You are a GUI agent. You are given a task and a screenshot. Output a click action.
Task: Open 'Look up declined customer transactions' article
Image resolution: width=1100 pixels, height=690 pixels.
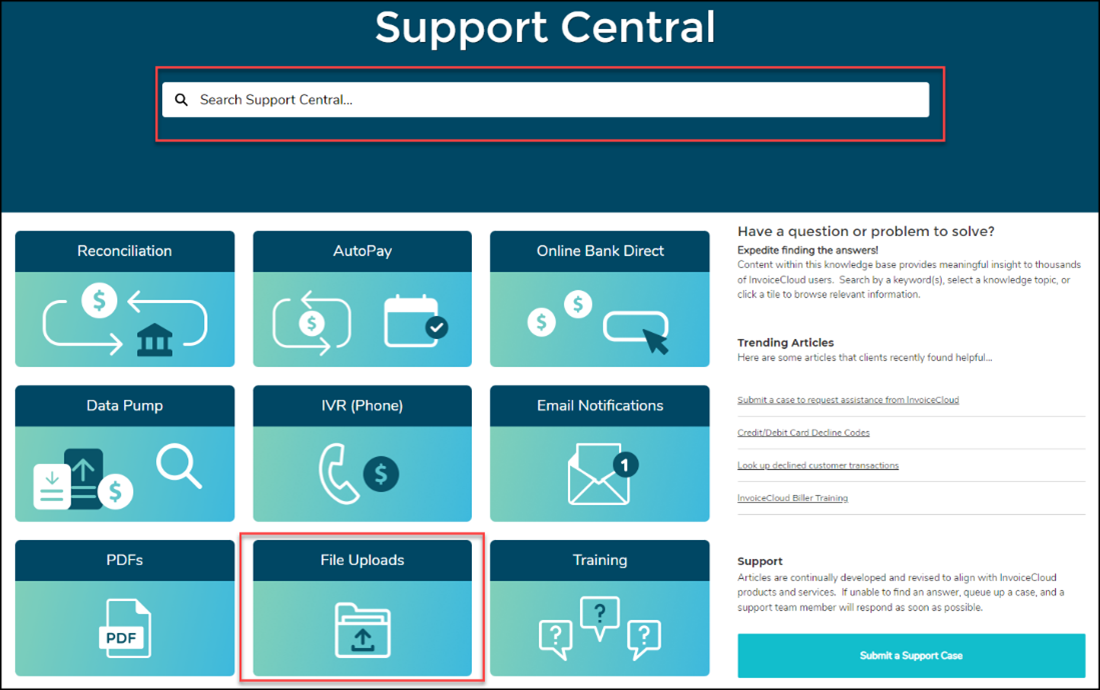(818, 466)
